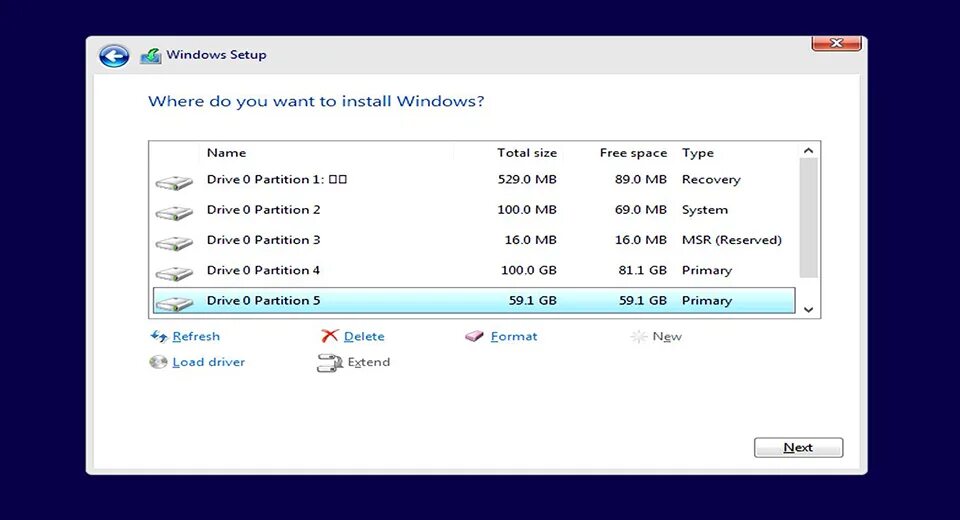Viewport: 960px width, 520px height.
Task: Click the greyed-out New option
Action: 667,336
